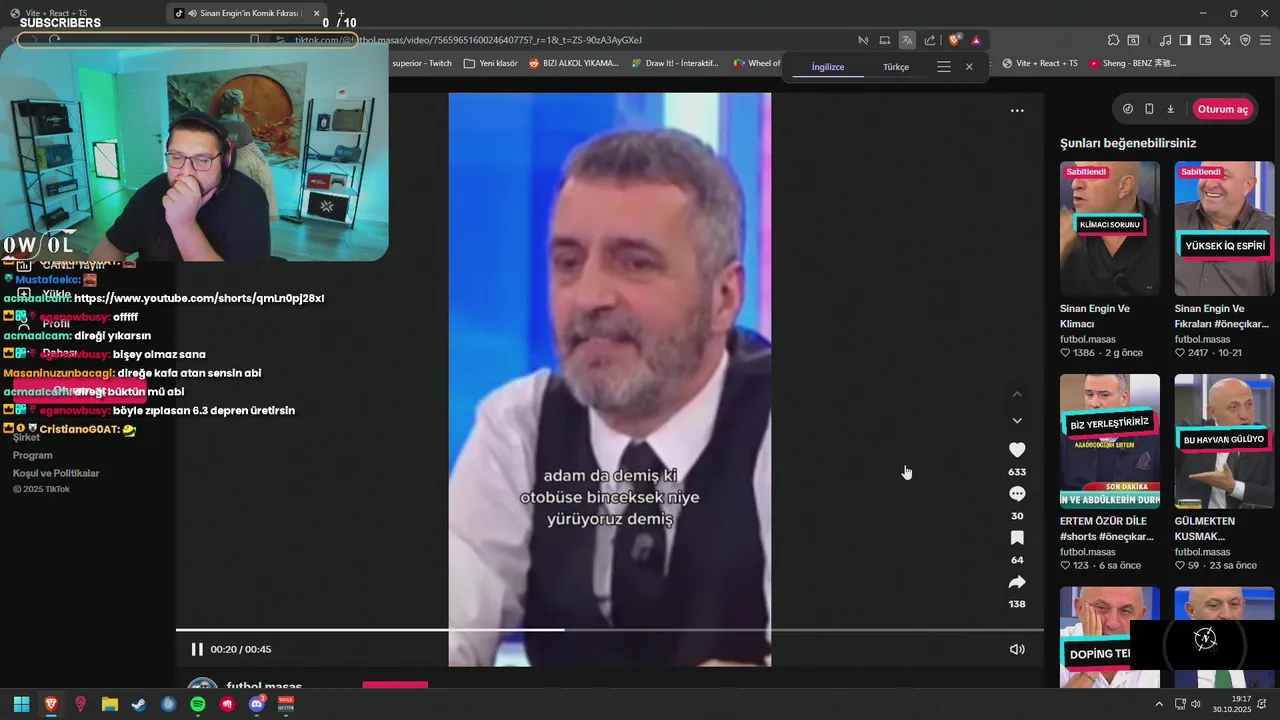Select Türkçe in the translate popup
Screen dimensions: 1280x720
pyautogui.click(x=896, y=67)
